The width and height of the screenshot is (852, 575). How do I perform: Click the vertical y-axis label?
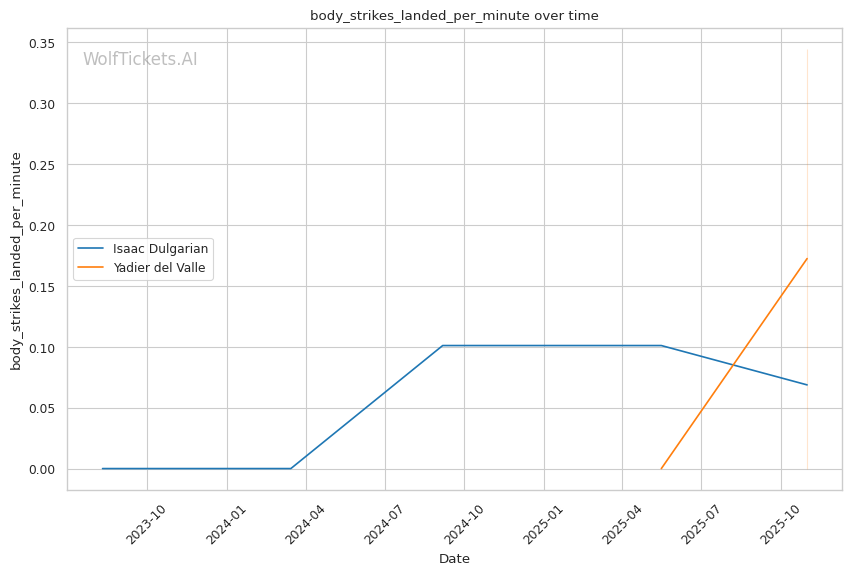click(x=16, y=261)
